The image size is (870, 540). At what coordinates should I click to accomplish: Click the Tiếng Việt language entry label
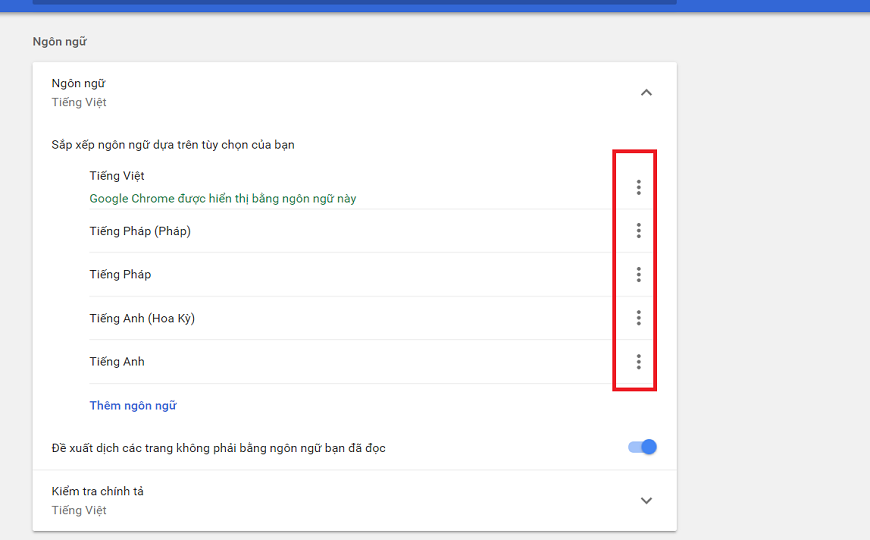(x=117, y=176)
